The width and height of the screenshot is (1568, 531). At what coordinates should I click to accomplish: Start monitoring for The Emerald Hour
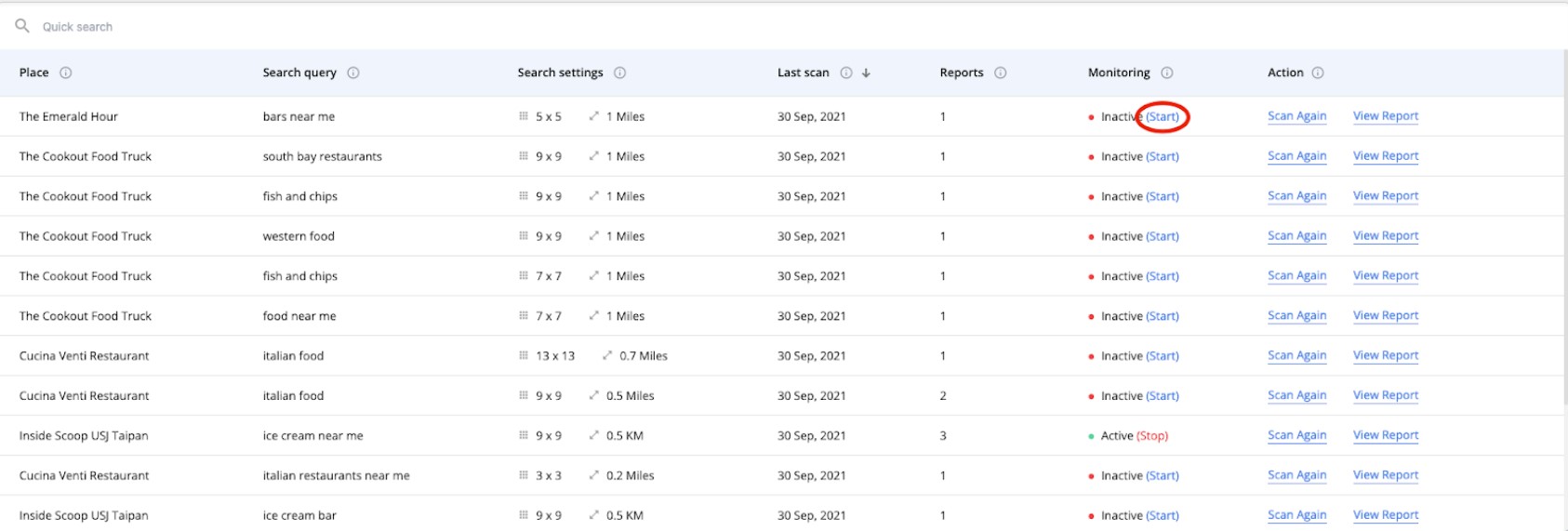click(1163, 117)
